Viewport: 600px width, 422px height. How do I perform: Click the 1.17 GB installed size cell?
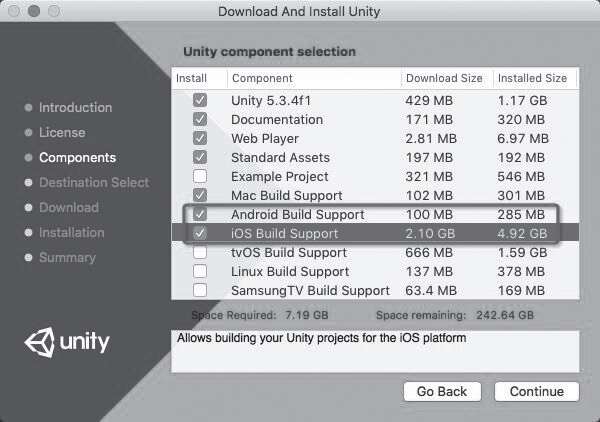(522, 101)
